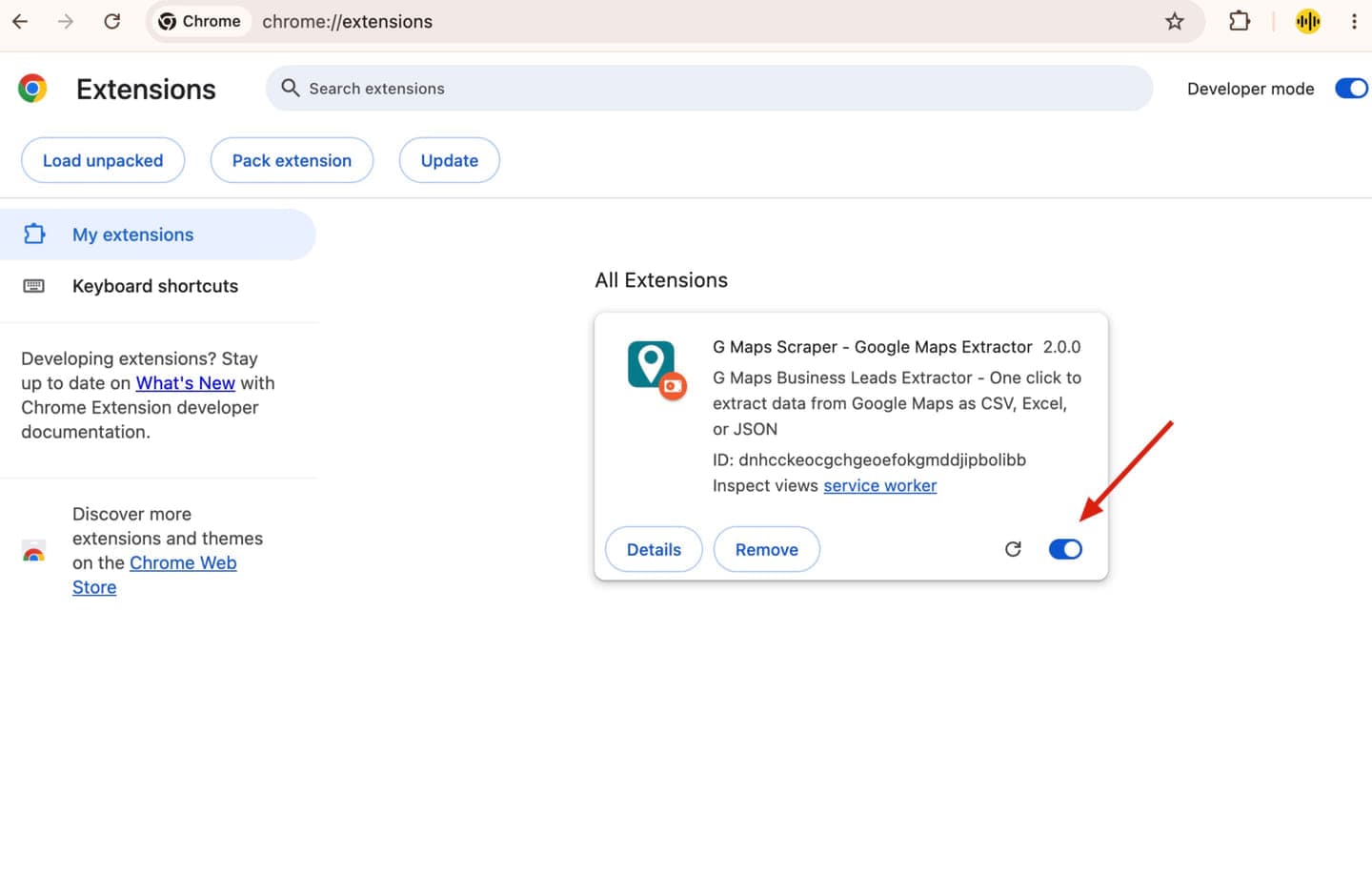
Task: Select My extensions in sidebar
Action: point(157,235)
